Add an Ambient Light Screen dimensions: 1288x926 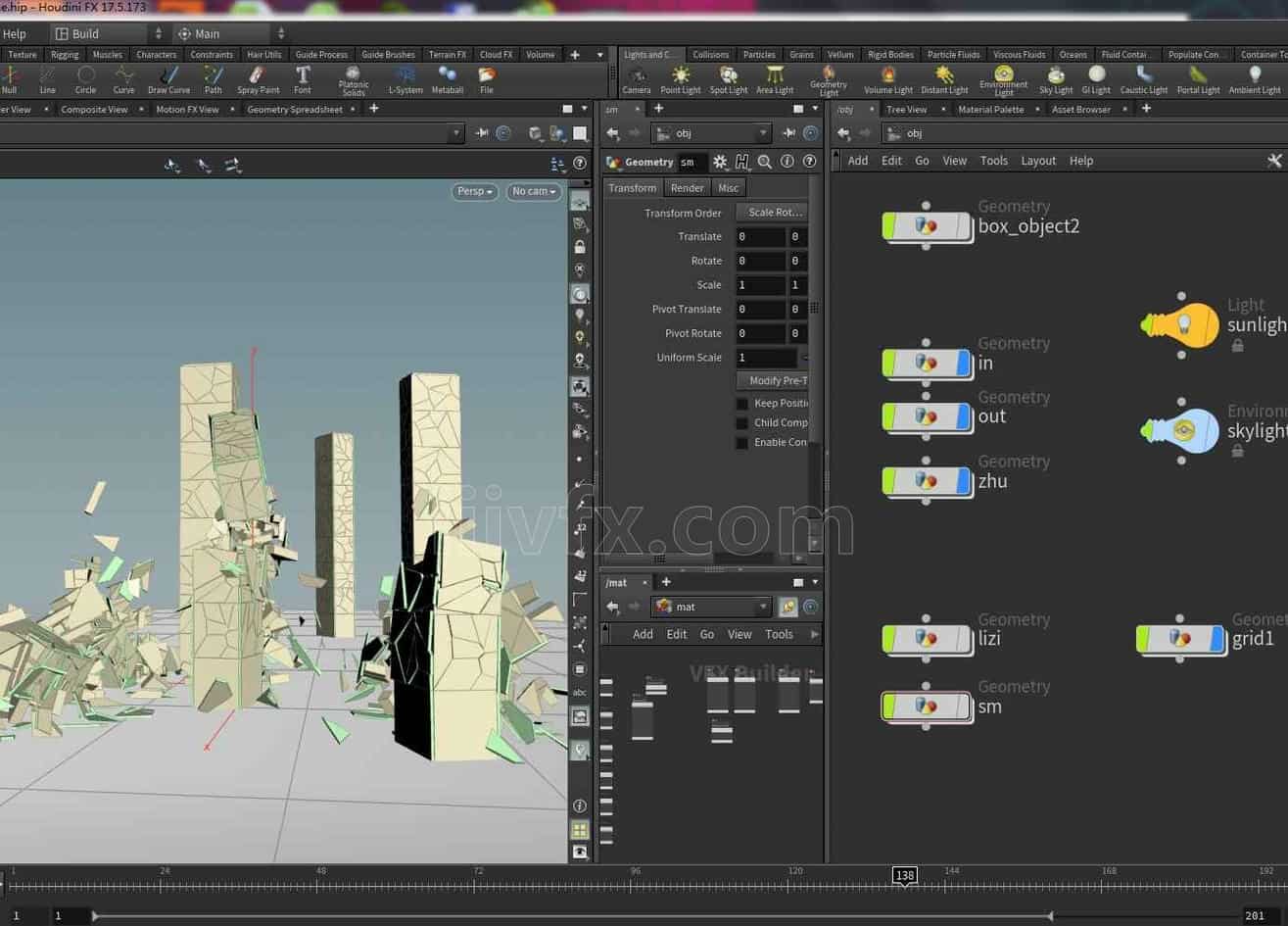(x=1255, y=80)
